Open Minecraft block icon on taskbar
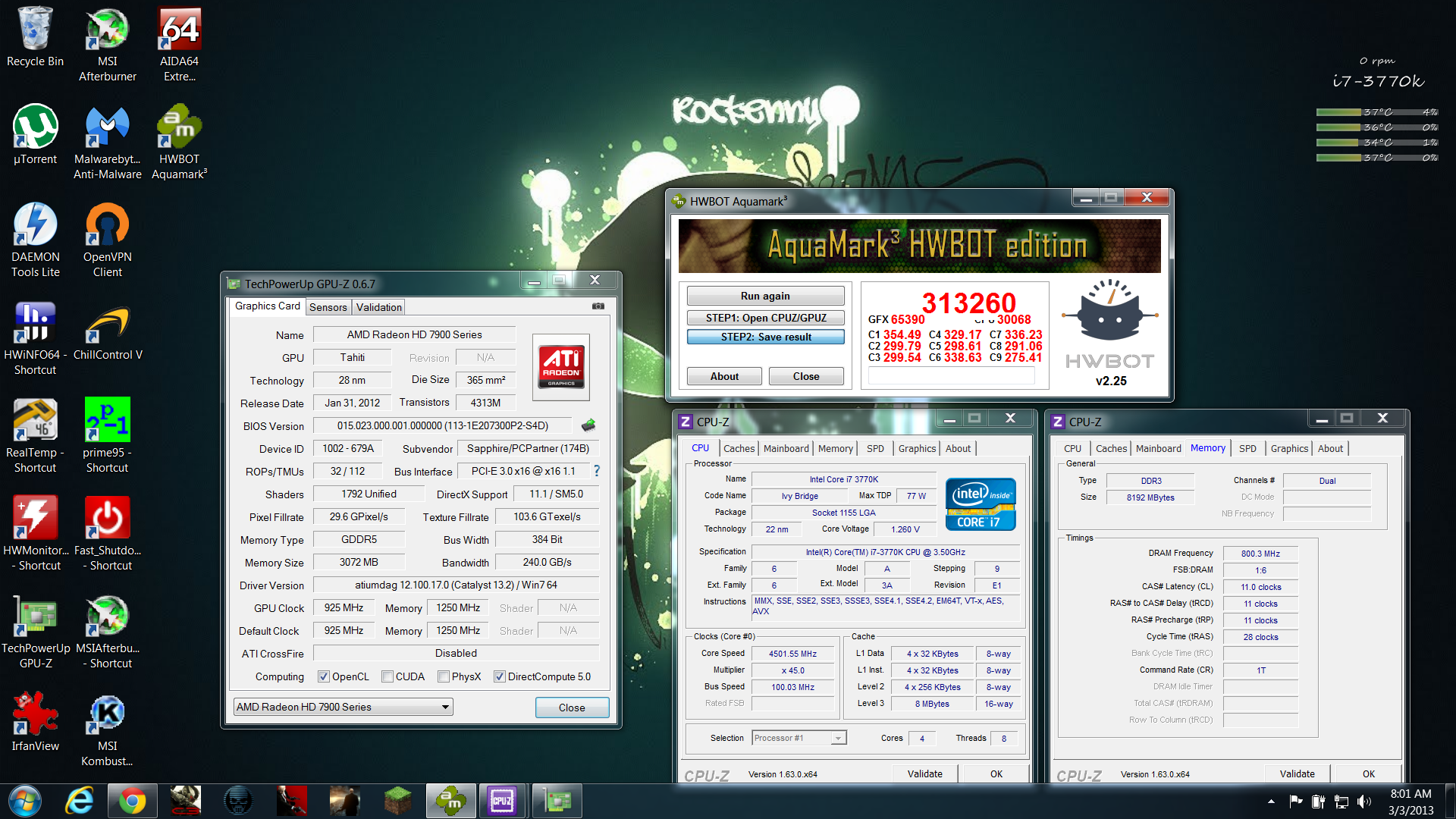The height and width of the screenshot is (819, 1456). click(x=397, y=802)
